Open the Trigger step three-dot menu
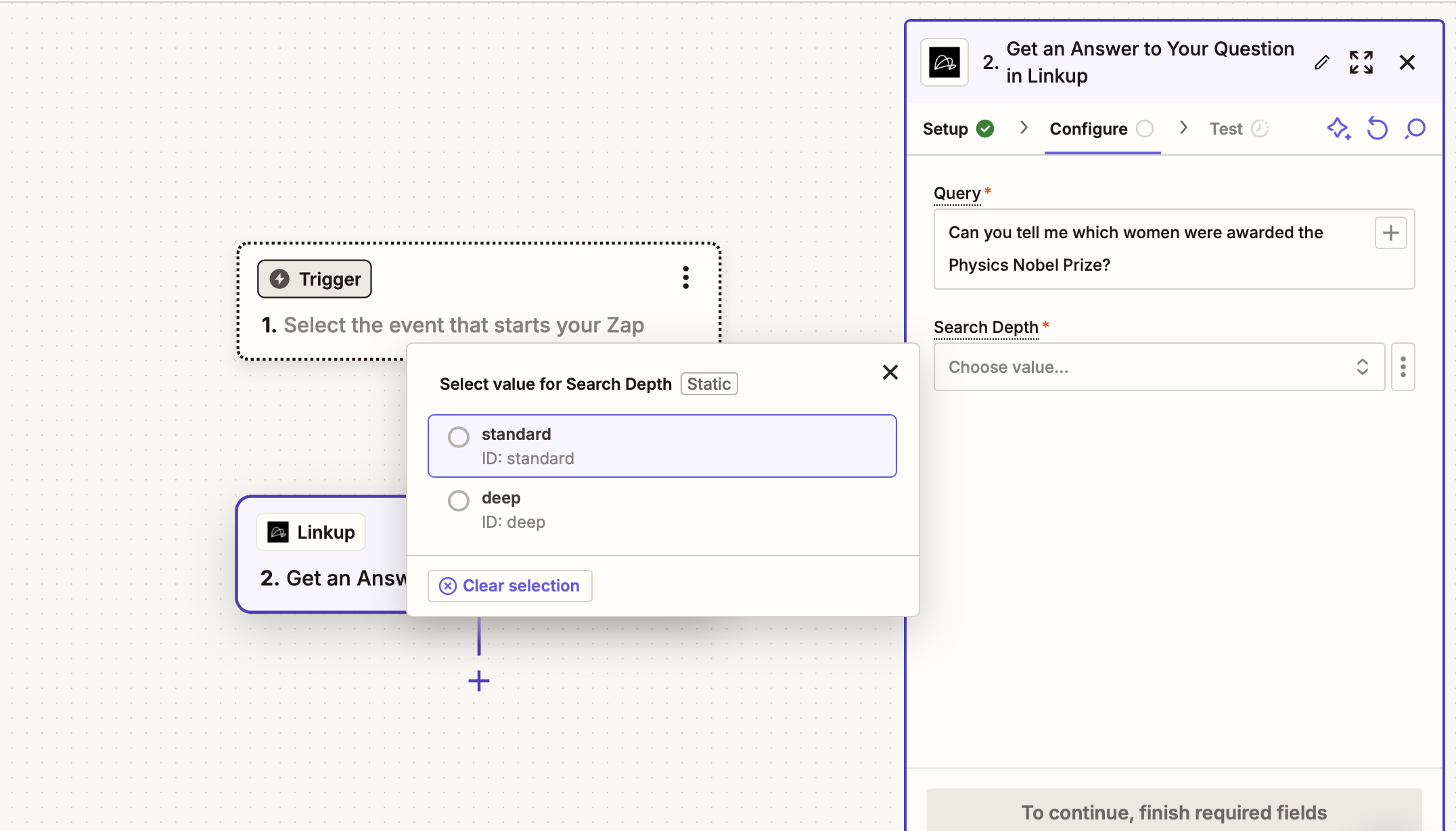The width and height of the screenshot is (1456, 831). pos(685,277)
